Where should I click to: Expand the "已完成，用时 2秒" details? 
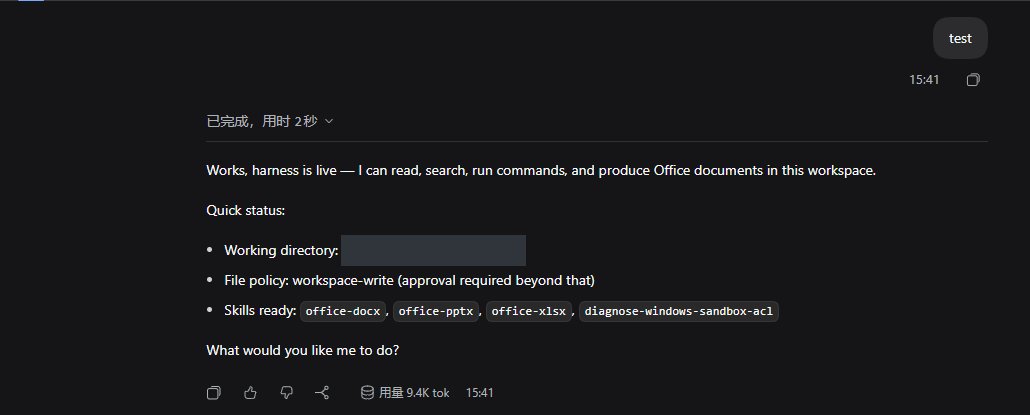click(270, 121)
